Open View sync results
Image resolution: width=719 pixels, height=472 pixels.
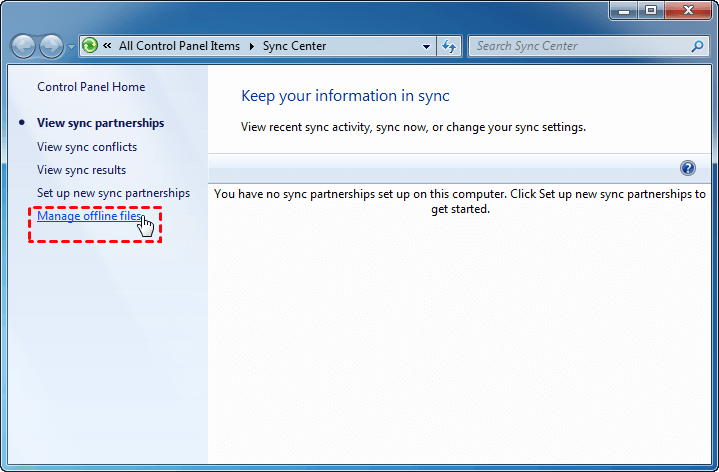(x=81, y=170)
